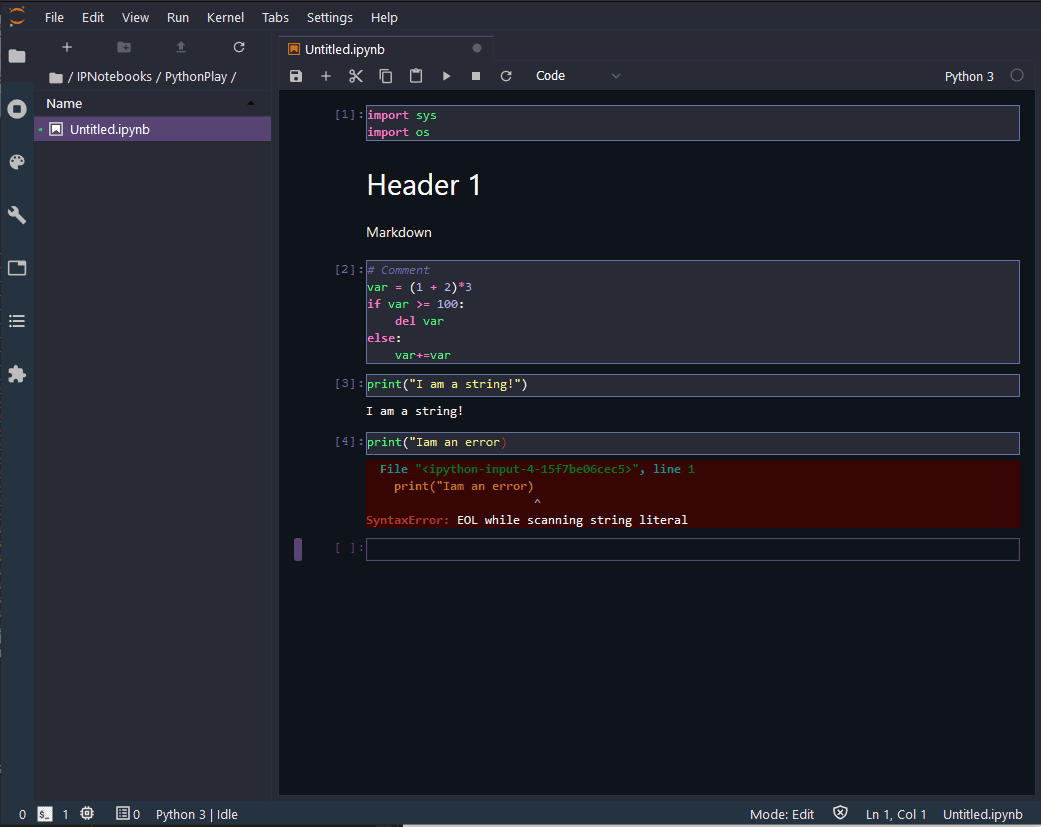The width and height of the screenshot is (1041, 827).
Task: Paste cells using the clipboard icon
Action: click(x=416, y=75)
